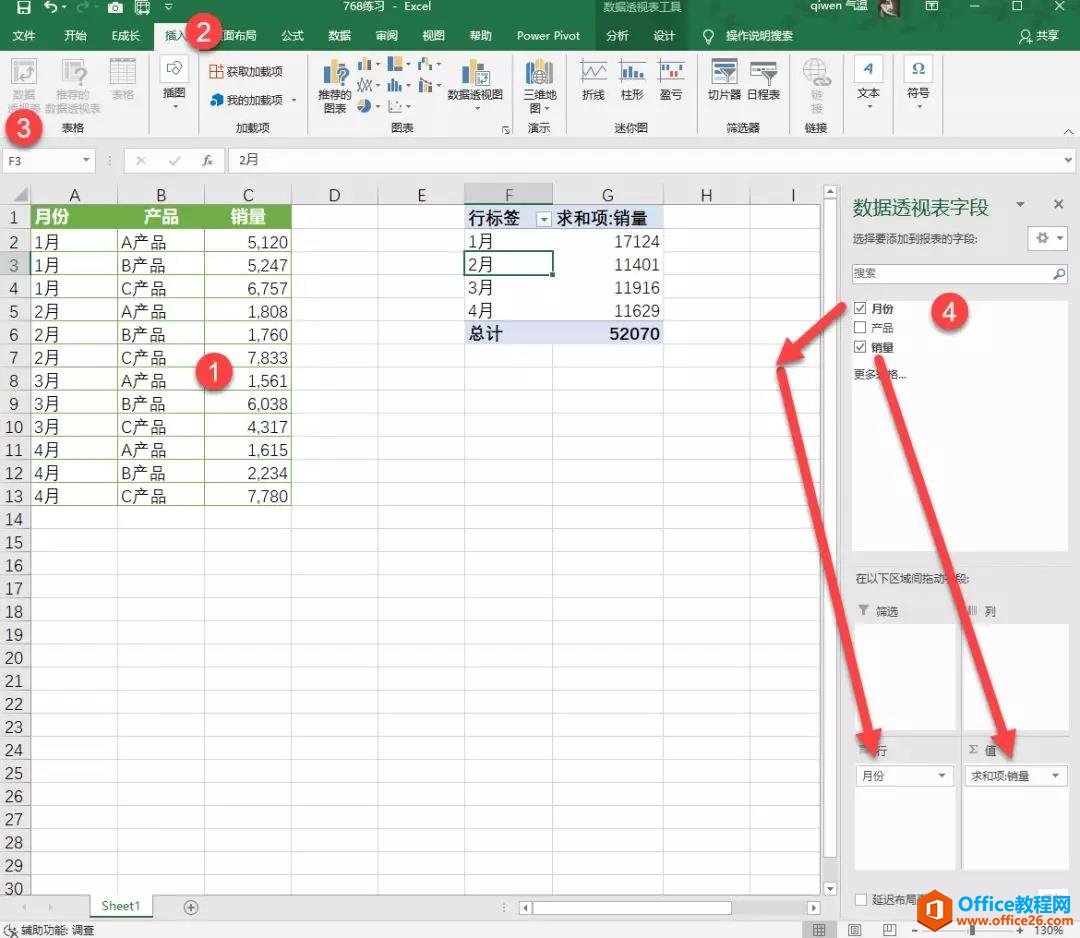Insert a pie chart from the 图表 group
Image resolution: width=1080 pixels, height=938 pixels.
pos(365,103)
